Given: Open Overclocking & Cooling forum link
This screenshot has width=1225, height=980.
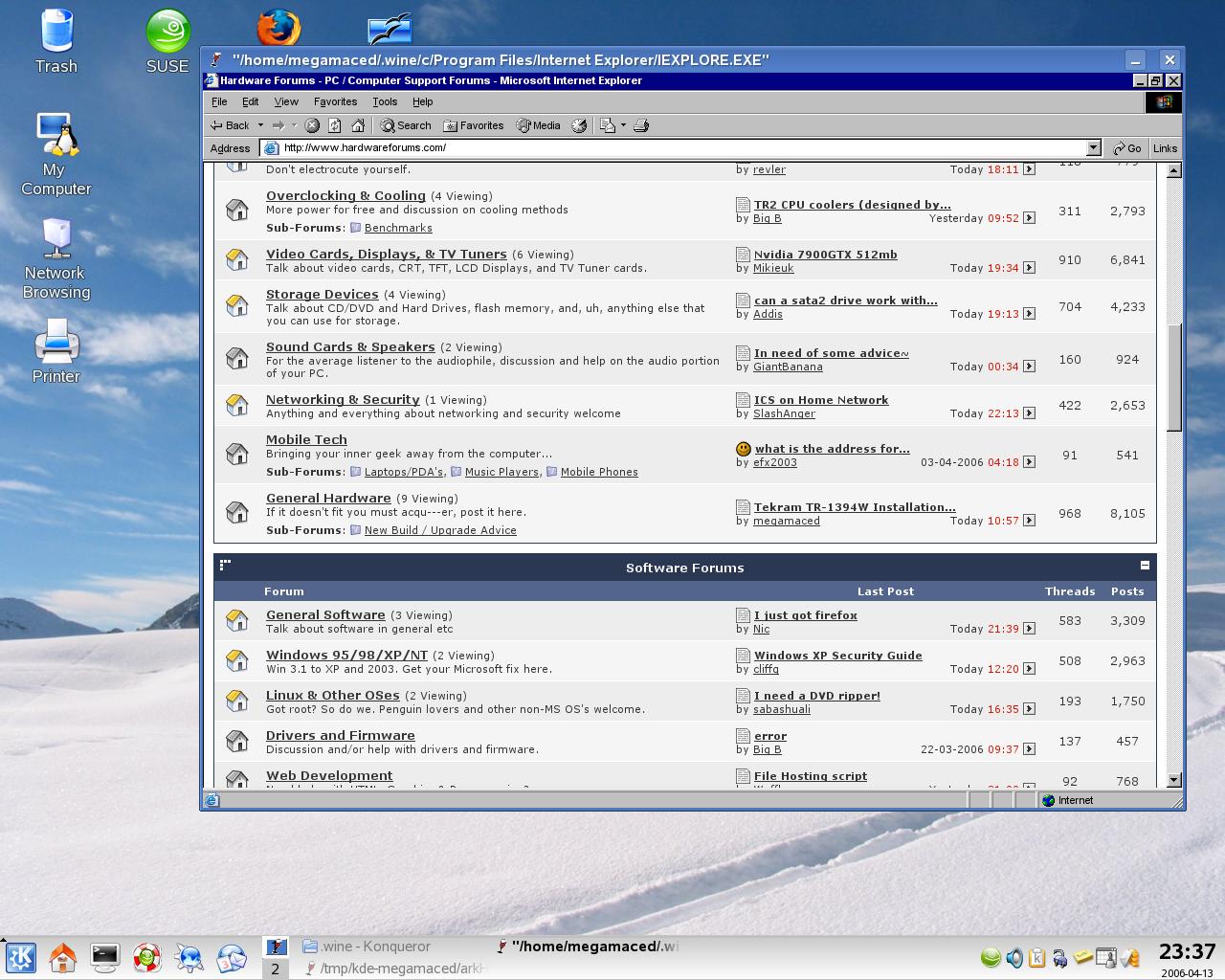Looking at the screenshot, I should pos(345,195).
